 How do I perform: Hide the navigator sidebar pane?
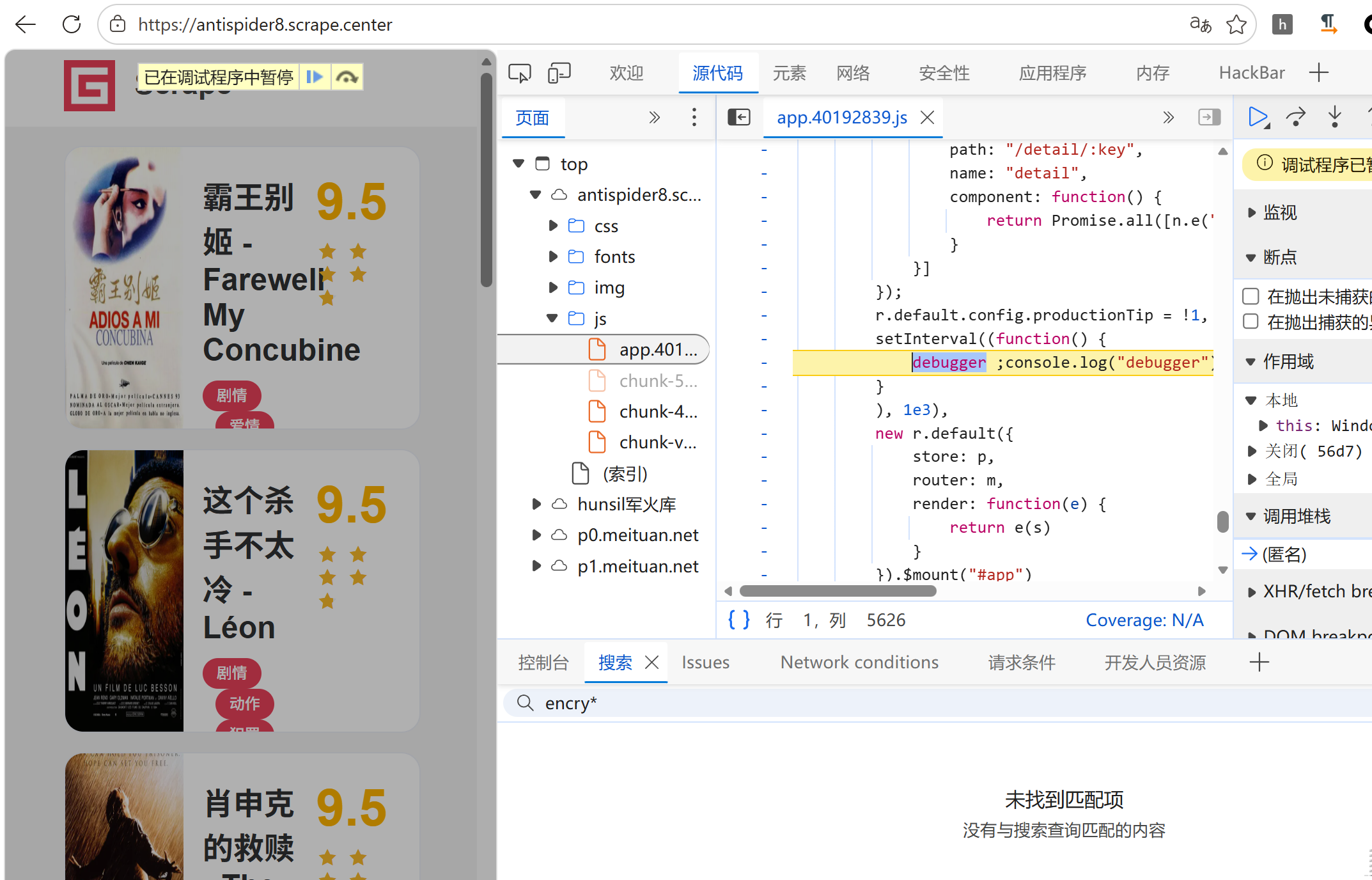tap(738, 117)
